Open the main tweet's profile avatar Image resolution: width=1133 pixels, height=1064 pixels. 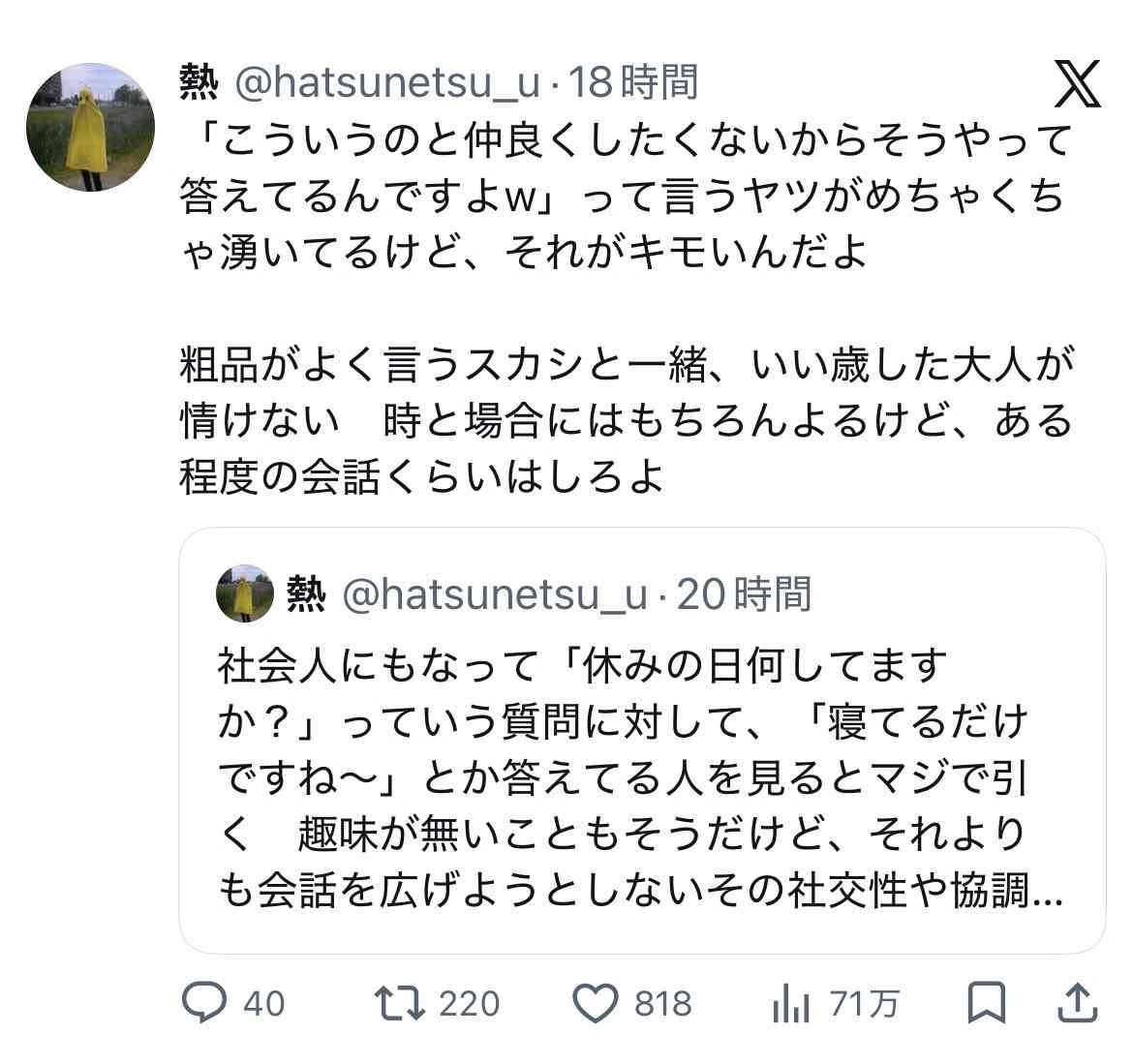(x=90, y=127)
